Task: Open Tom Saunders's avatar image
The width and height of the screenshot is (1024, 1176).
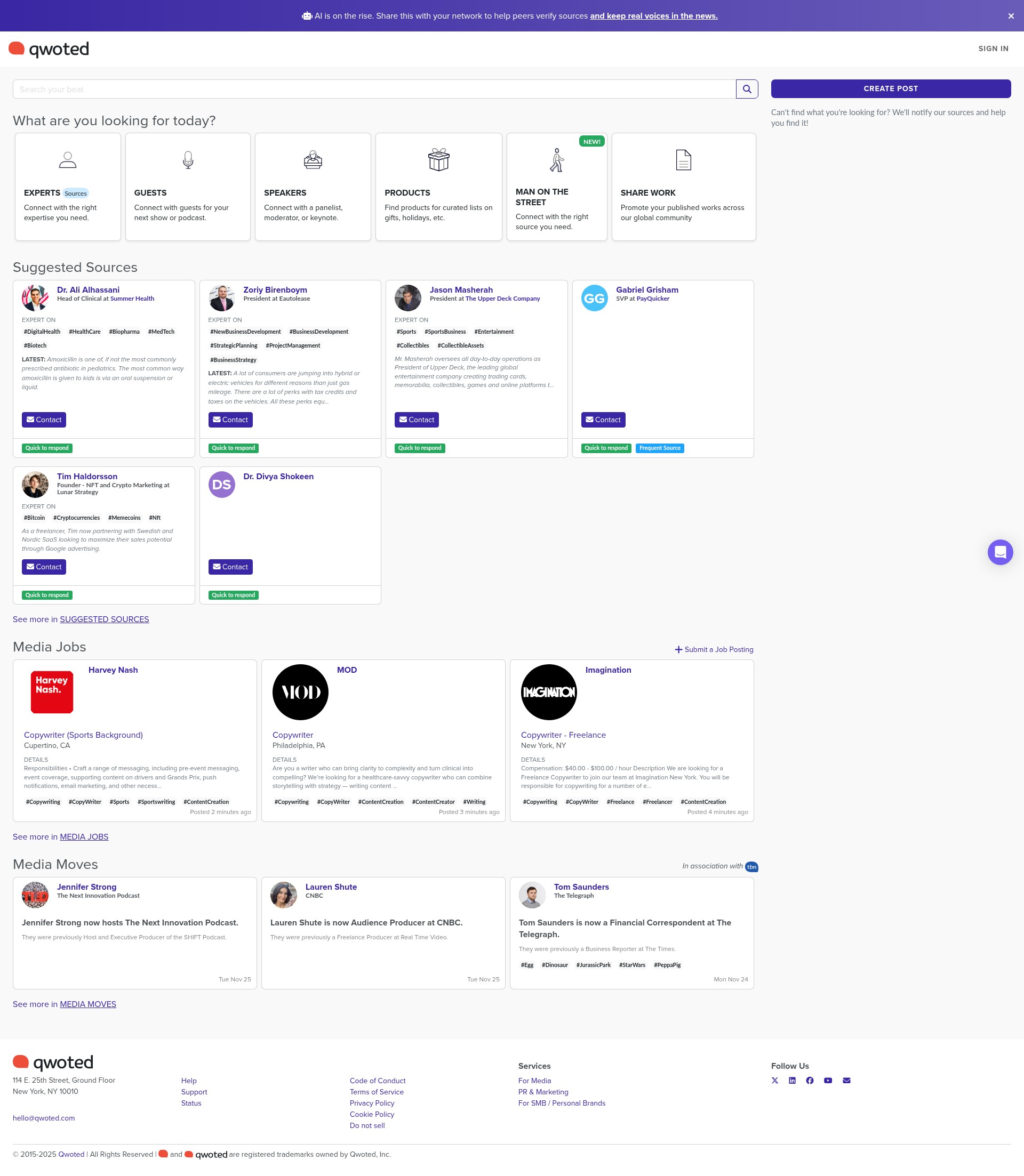Action: (533, 896)
